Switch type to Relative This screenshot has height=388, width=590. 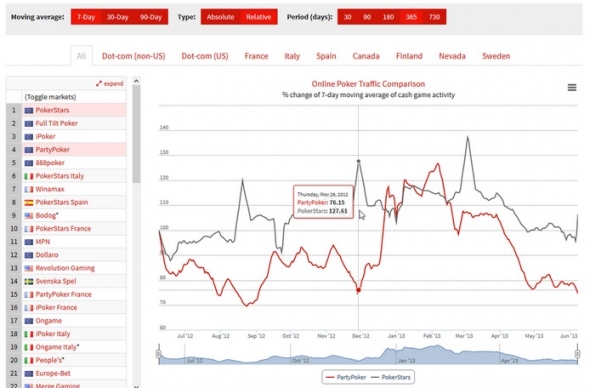point(259,17)
